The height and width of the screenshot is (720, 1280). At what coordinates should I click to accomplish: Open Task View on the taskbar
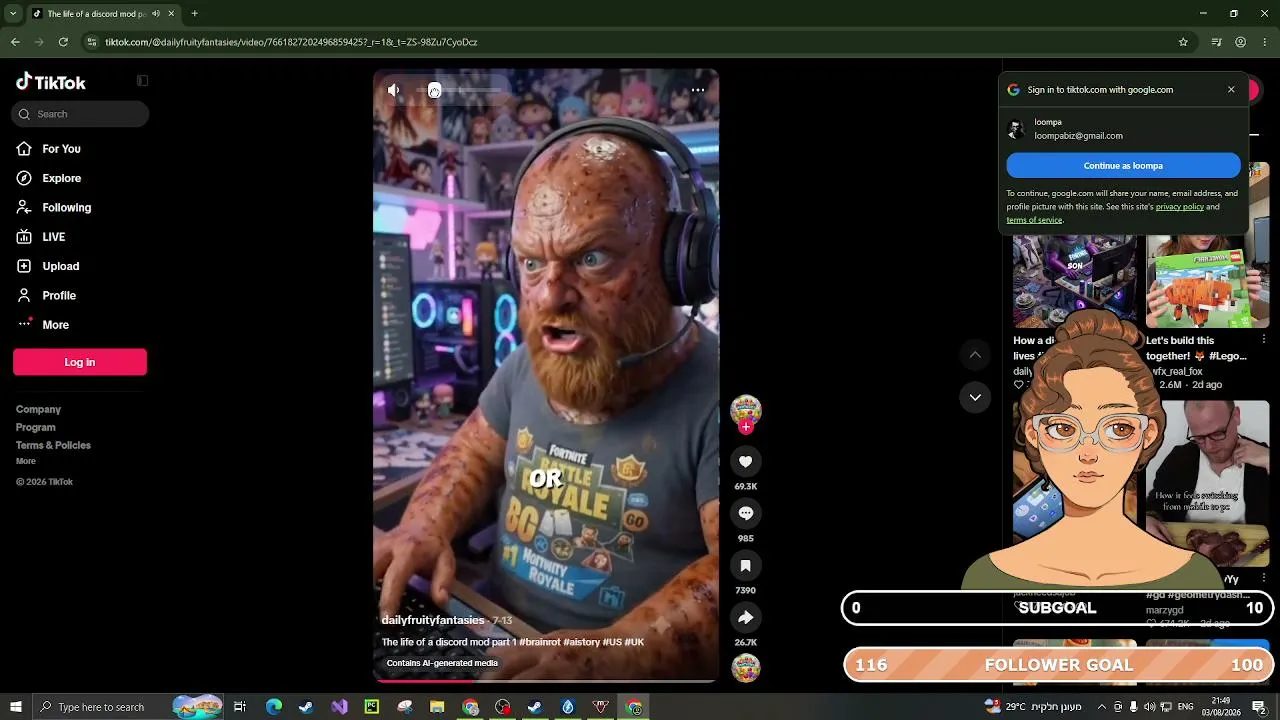point(240,707)
